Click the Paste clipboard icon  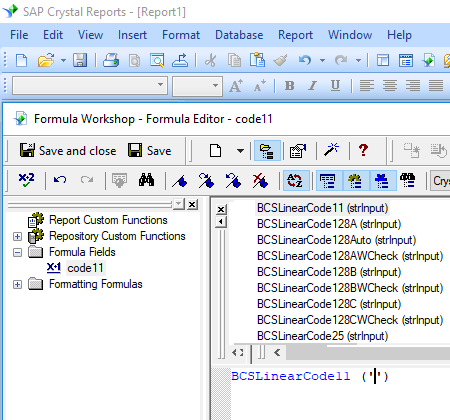[x=257, y=60]
